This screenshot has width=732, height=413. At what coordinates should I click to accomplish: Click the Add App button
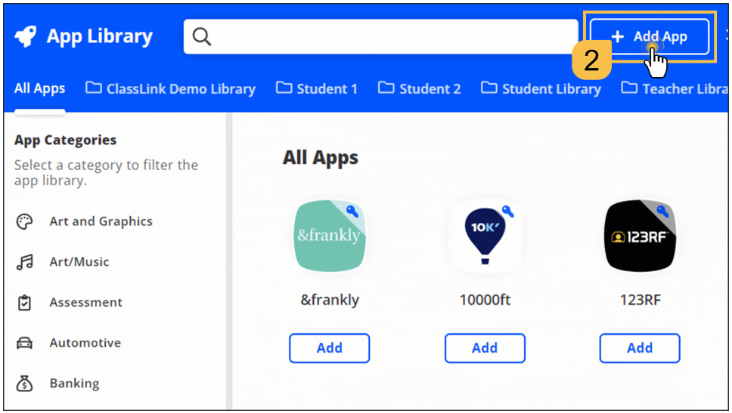(649, 37)
